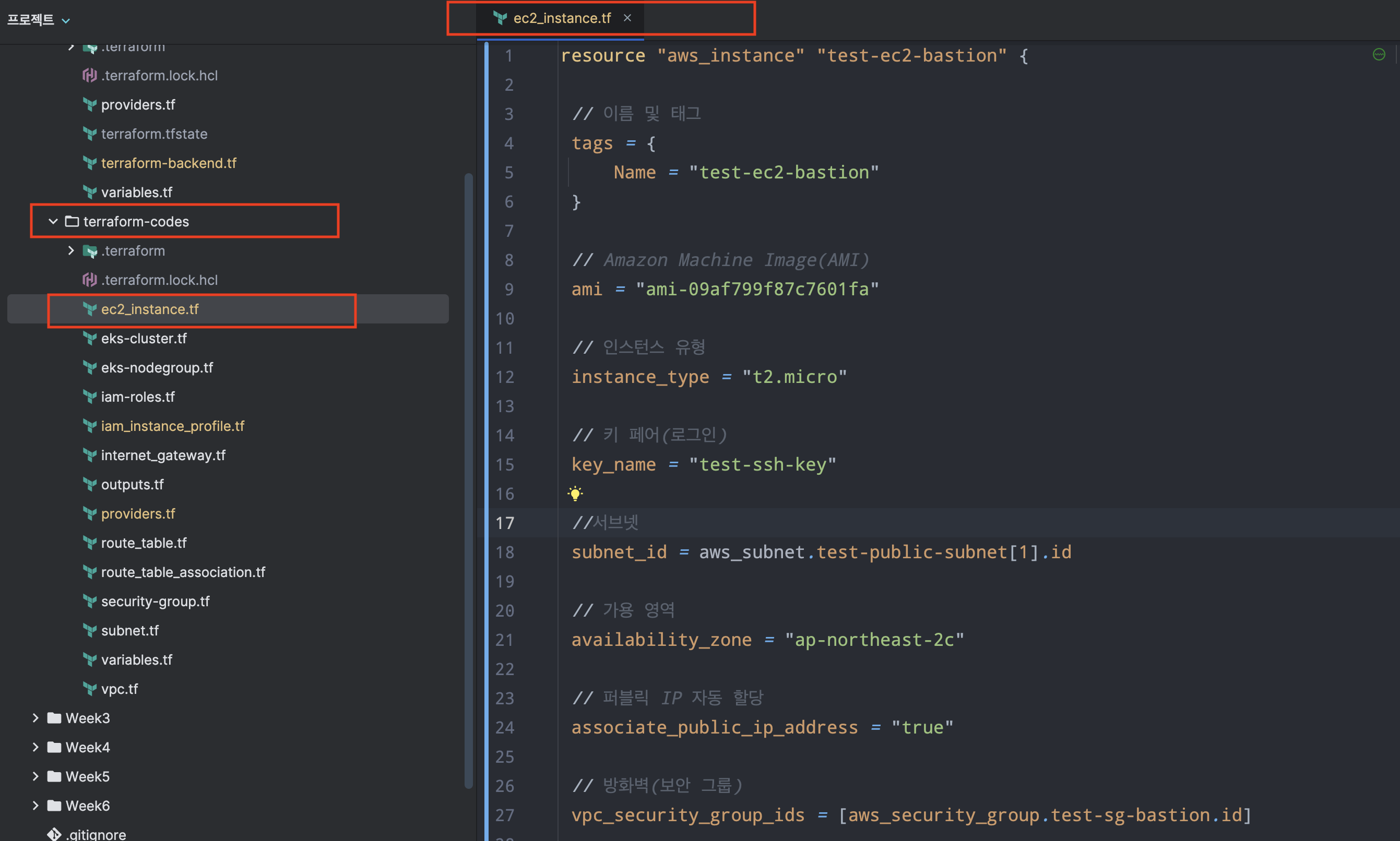Click the yellow lightbulb intention icon
This screenshot has height=841, width=1400.
pos(575,493)
